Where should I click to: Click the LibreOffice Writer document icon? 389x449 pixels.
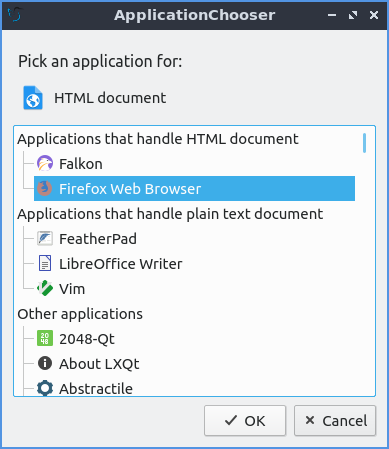[x=45, y=263]
